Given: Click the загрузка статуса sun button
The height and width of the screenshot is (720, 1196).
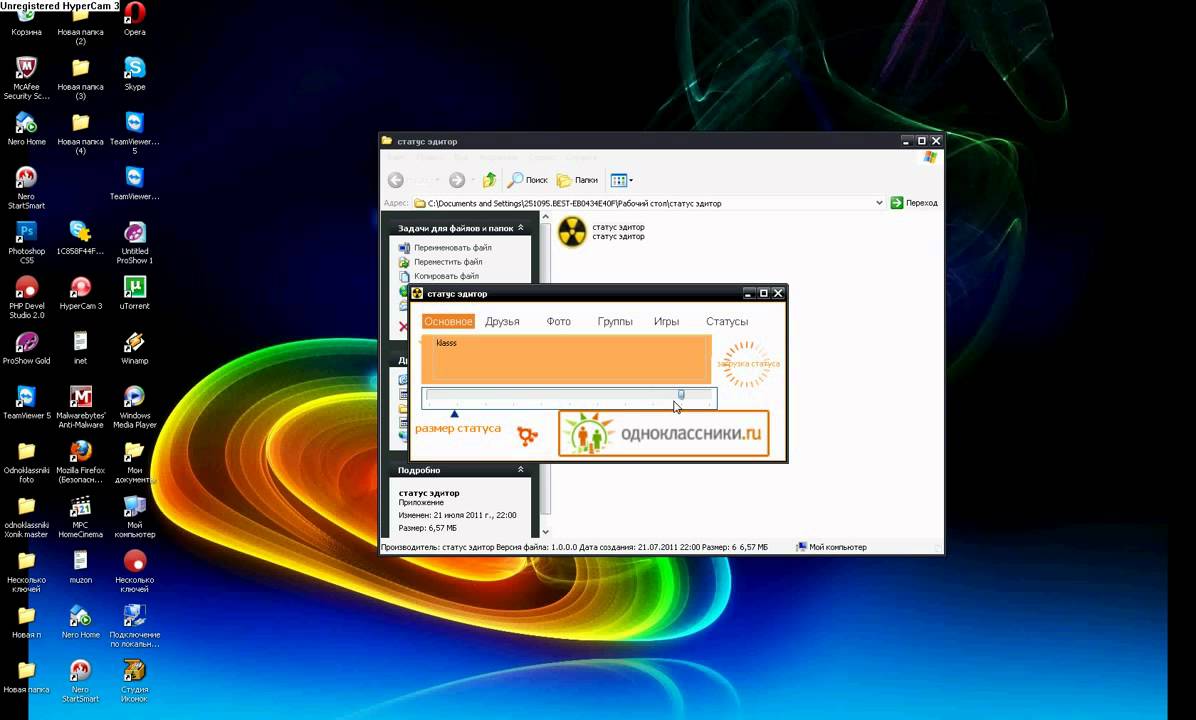Looking at the screenshot, I should click(x=748, y=364).
